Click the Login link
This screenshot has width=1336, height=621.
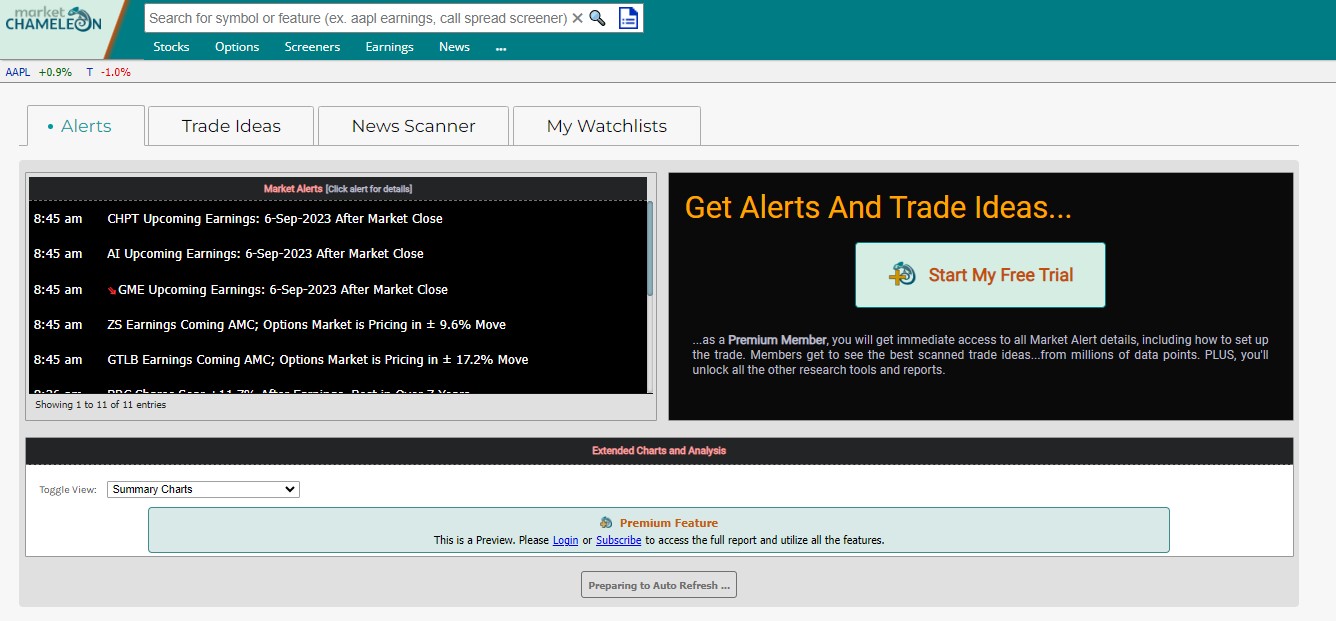click(x=565, y=540)
